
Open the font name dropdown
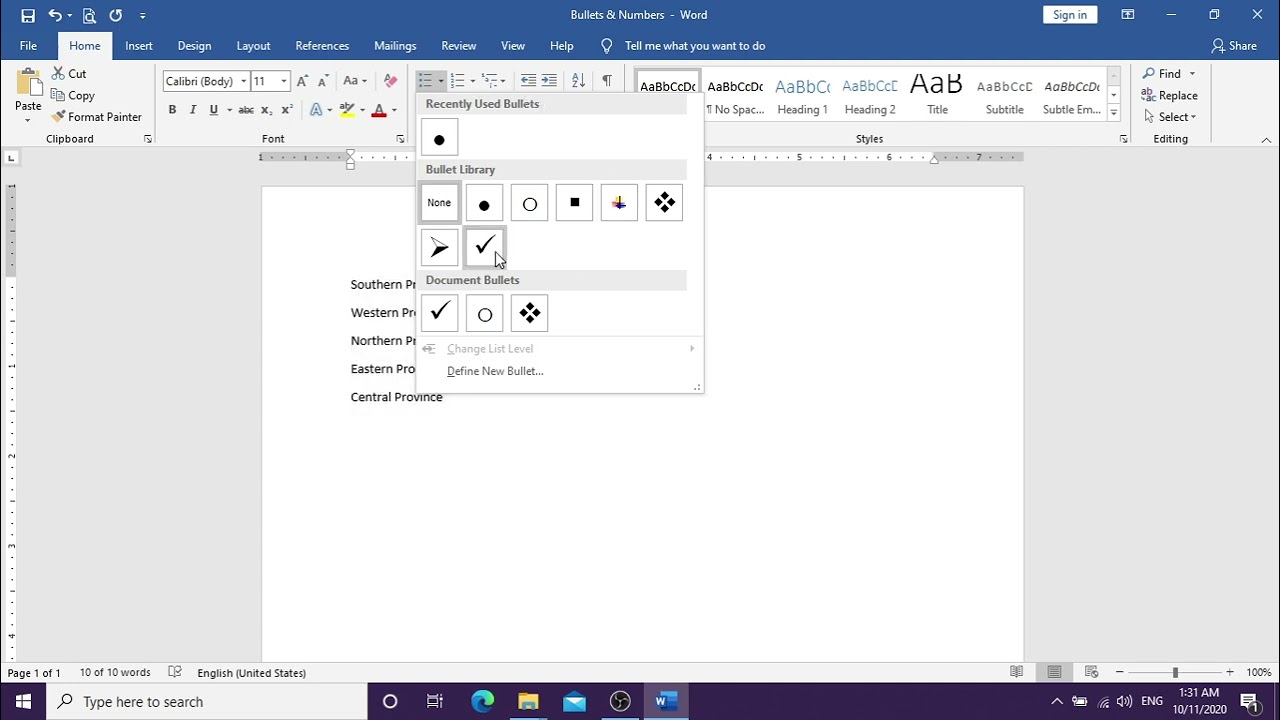click(243, 81)
